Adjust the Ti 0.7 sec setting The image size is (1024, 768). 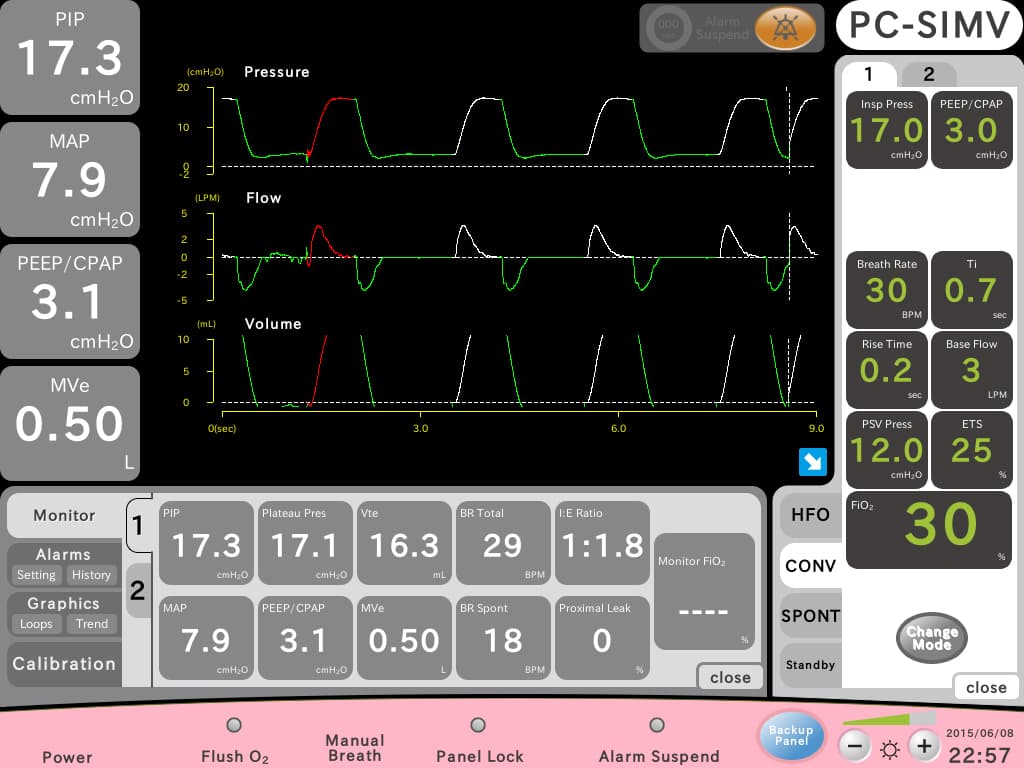coord(971,290)
